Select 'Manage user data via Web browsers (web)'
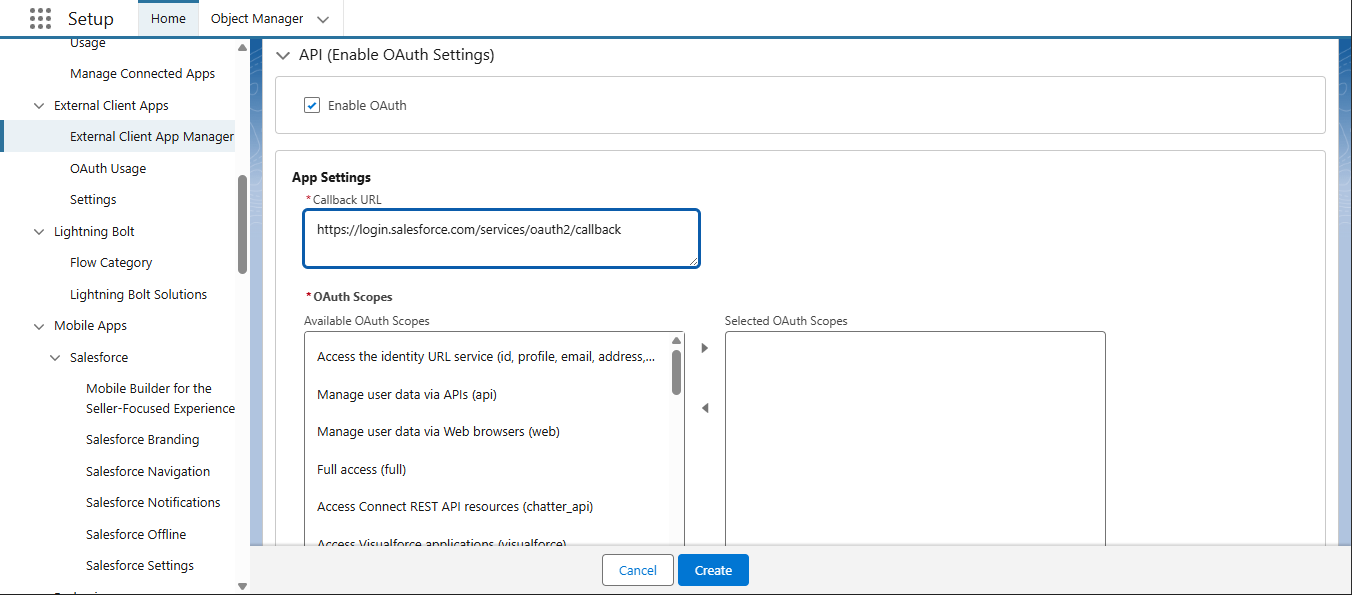 pyautogui.click(x=487, y=432)
